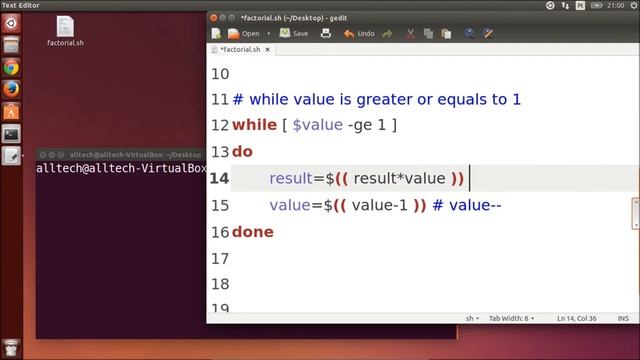The image size is (640, 360).
Task: Place cursor on line 12 while statement
Action: tap(314, 125)
